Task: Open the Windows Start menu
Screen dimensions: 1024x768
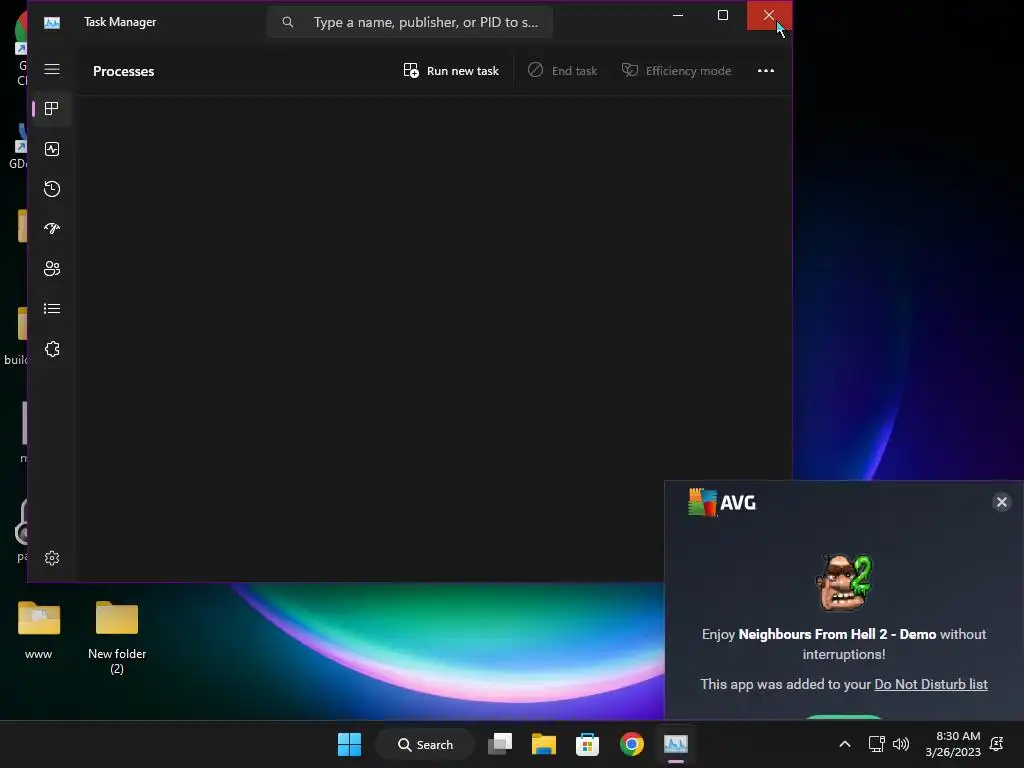Action: pyautogui.click(x=349, y=744)
